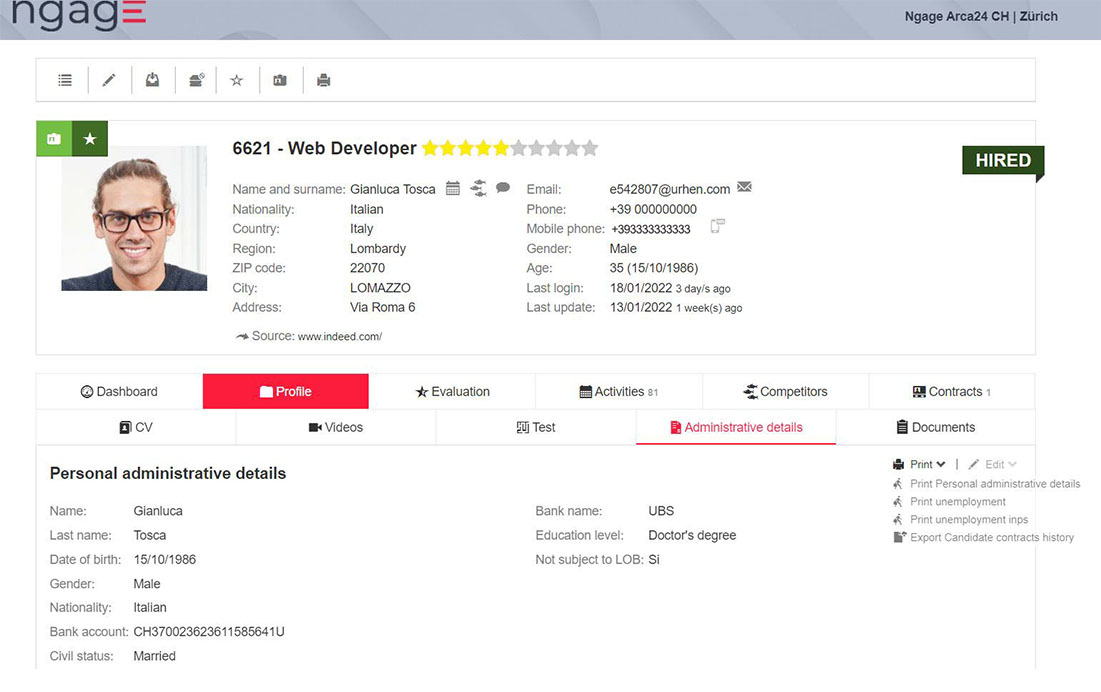Screen dimensions: 1101x692
Task: Open the Contracts tab
Action: (951, 392)
